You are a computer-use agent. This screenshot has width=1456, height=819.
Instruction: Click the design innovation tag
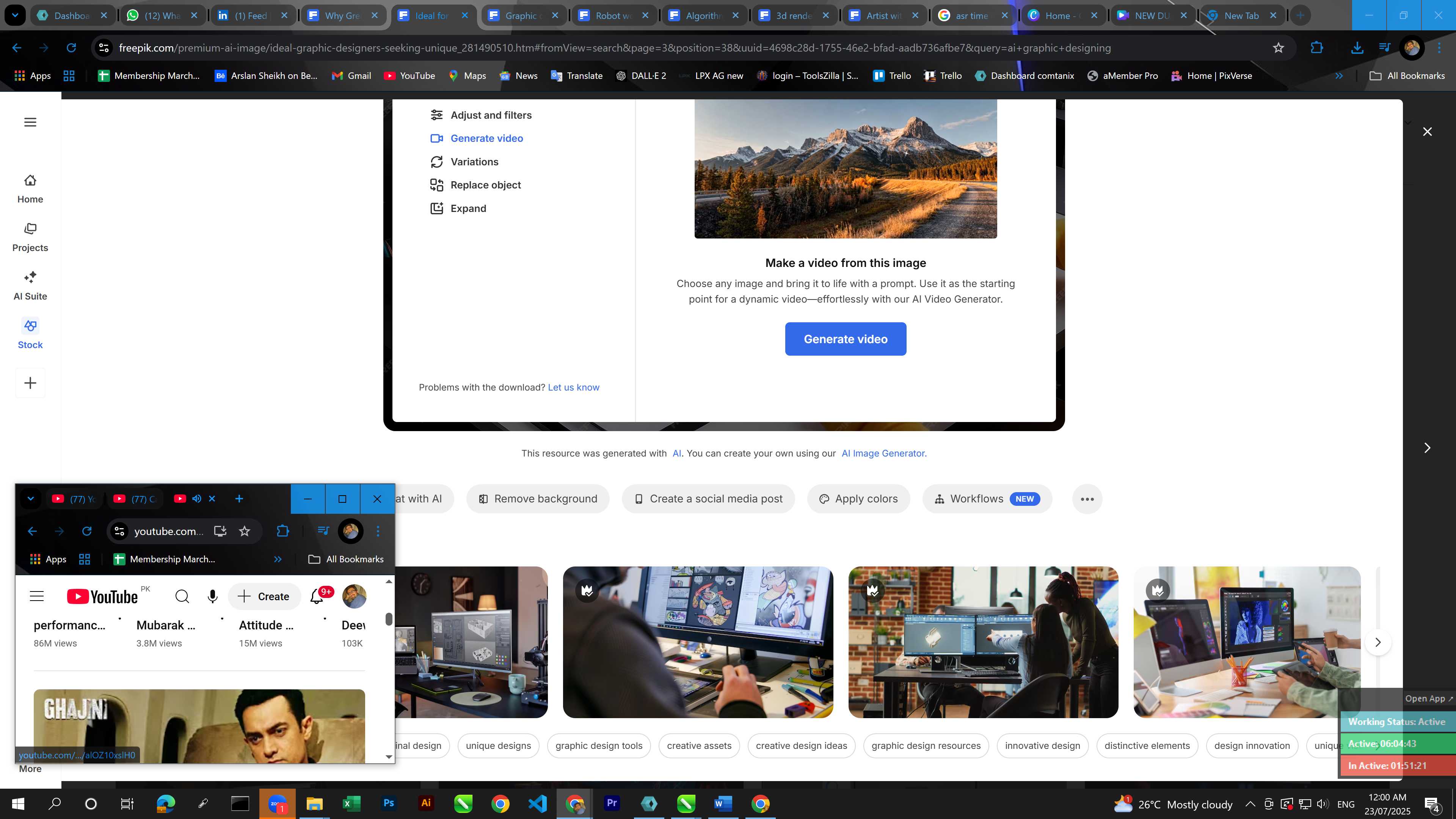[x=1252, y=746]
